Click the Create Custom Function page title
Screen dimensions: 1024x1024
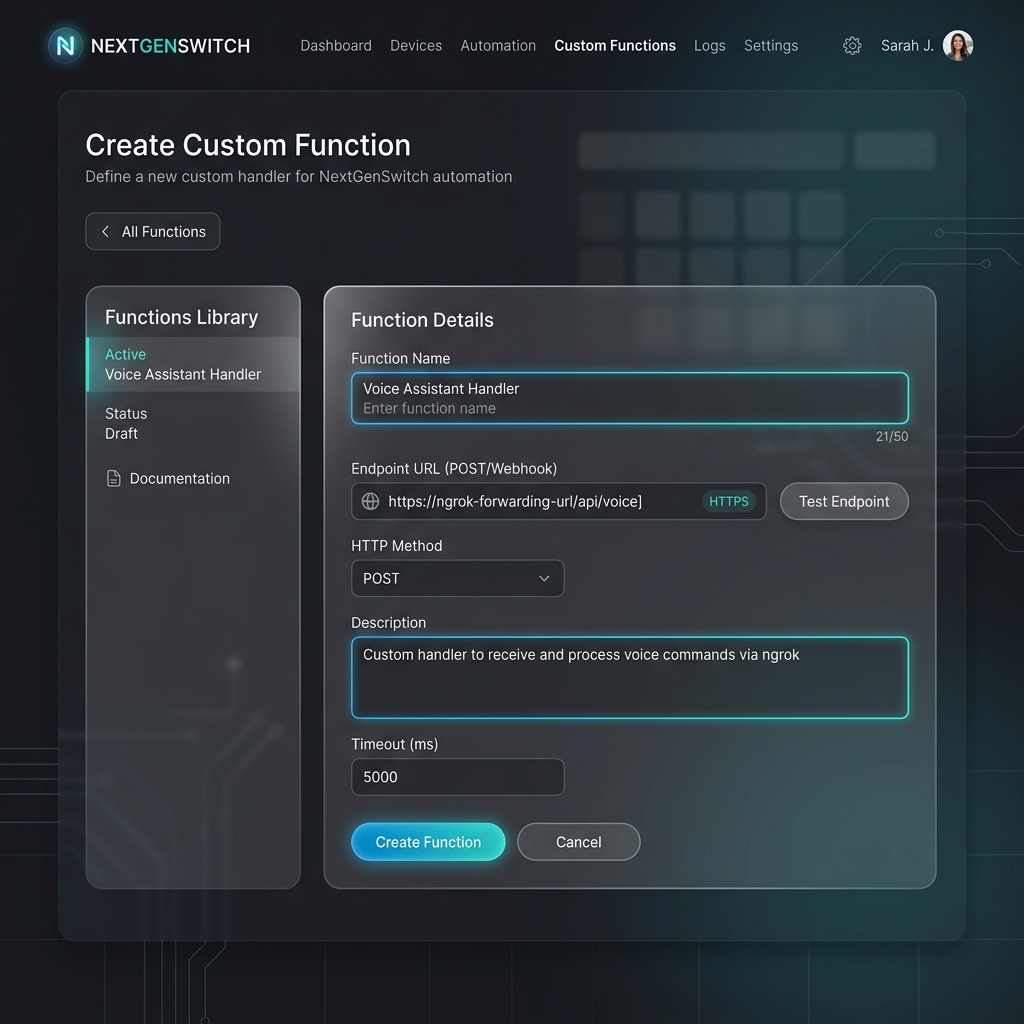click(x=248, y=145)
